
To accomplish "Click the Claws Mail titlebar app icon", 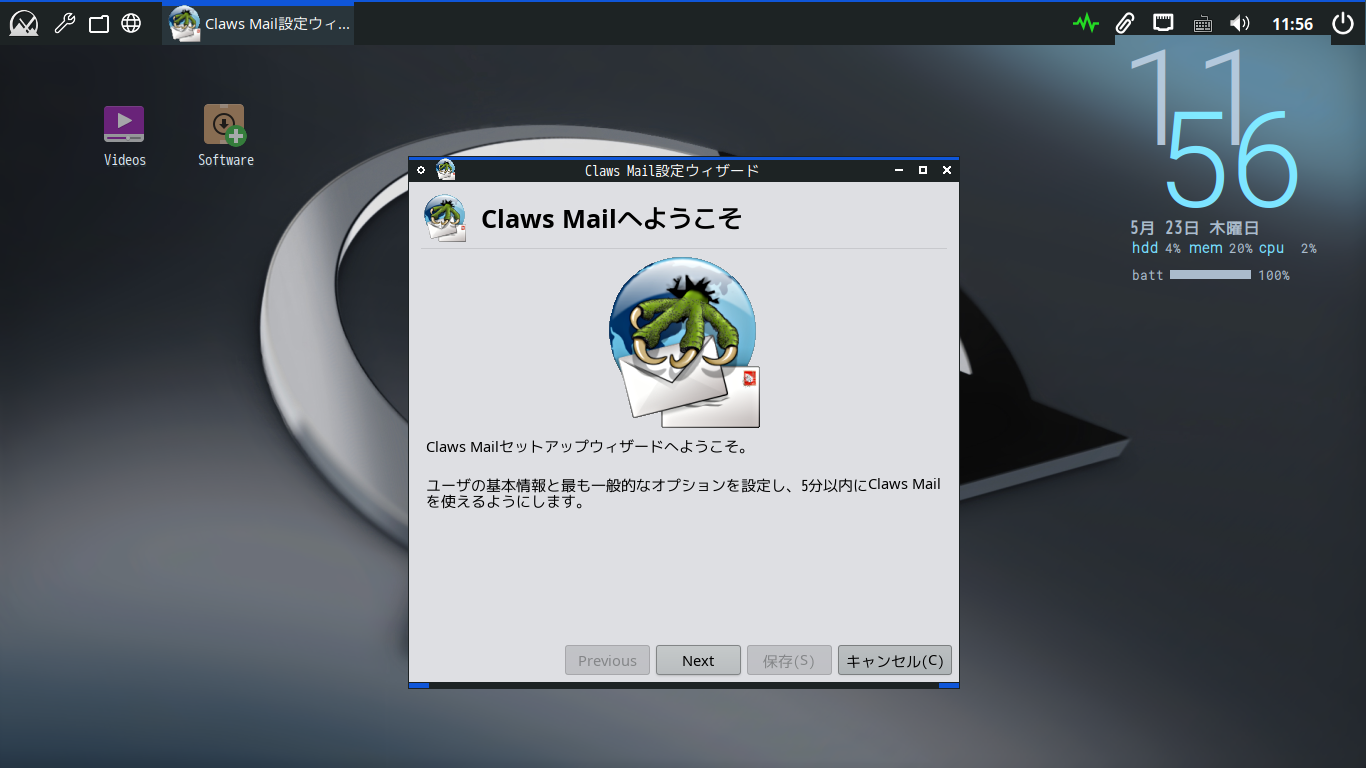I will (x=446, y=170).
